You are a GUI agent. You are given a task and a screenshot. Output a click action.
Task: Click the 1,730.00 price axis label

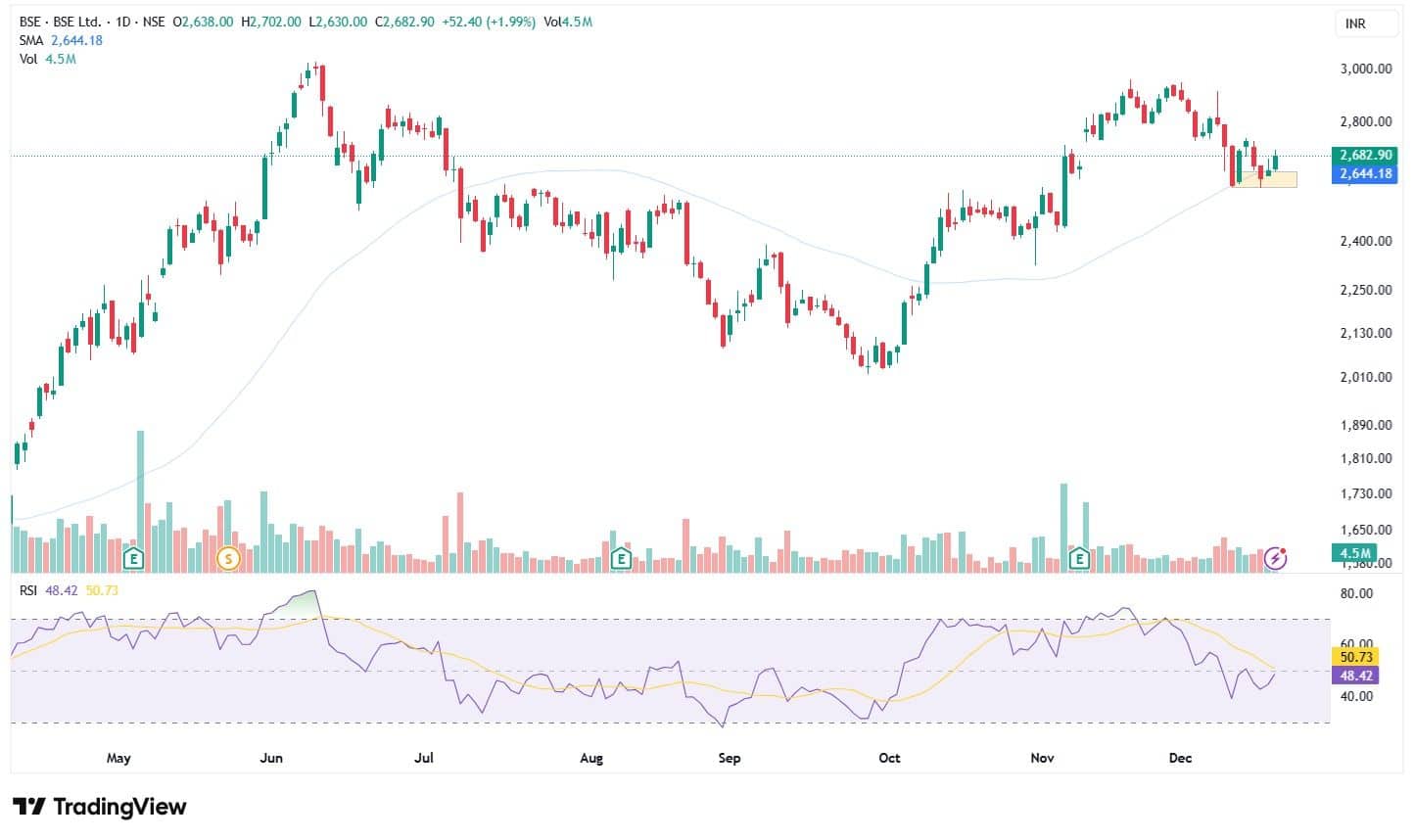pos(1366,493)
